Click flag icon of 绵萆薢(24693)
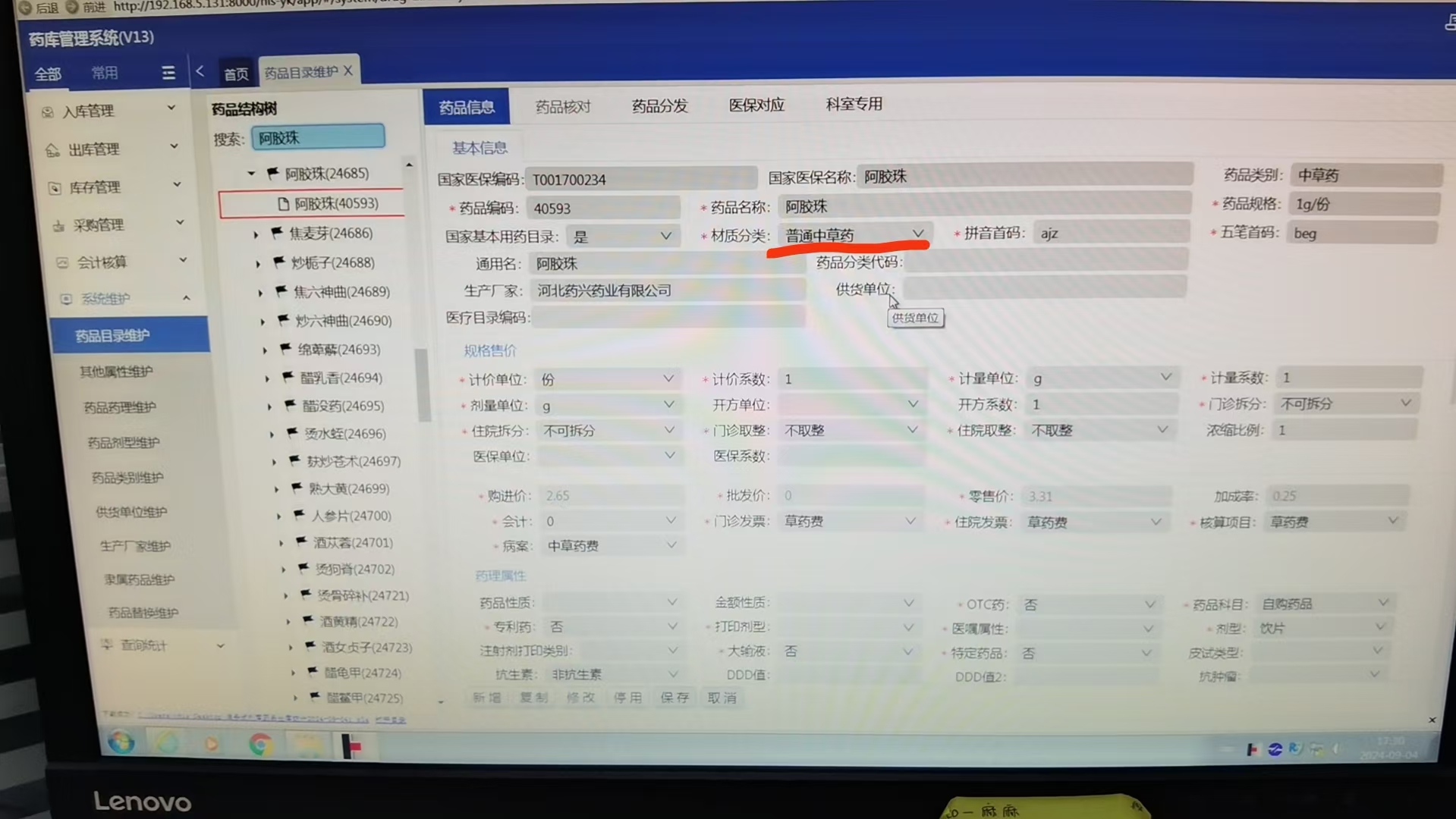1456x819 pixels. [x=286, y=350]
